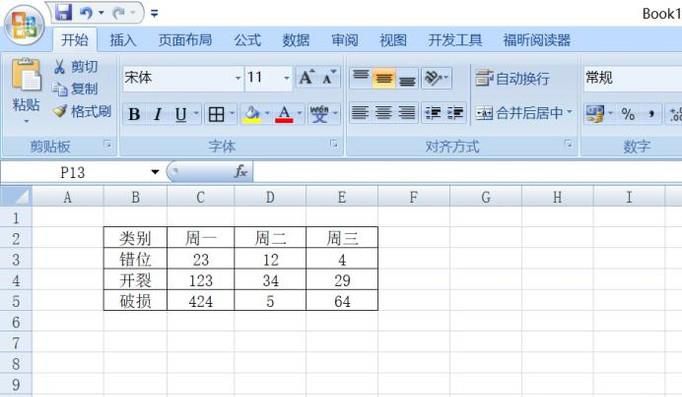
Task: Open font color dropdown arrow
Action: coord(300,113)
